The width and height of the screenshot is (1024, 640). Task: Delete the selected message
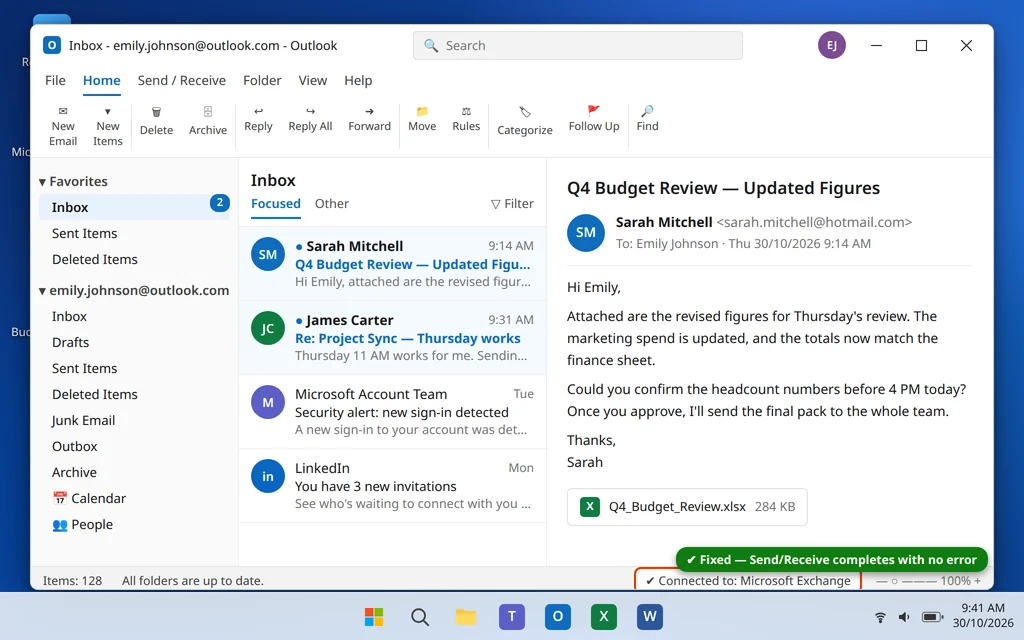[156, 121]
